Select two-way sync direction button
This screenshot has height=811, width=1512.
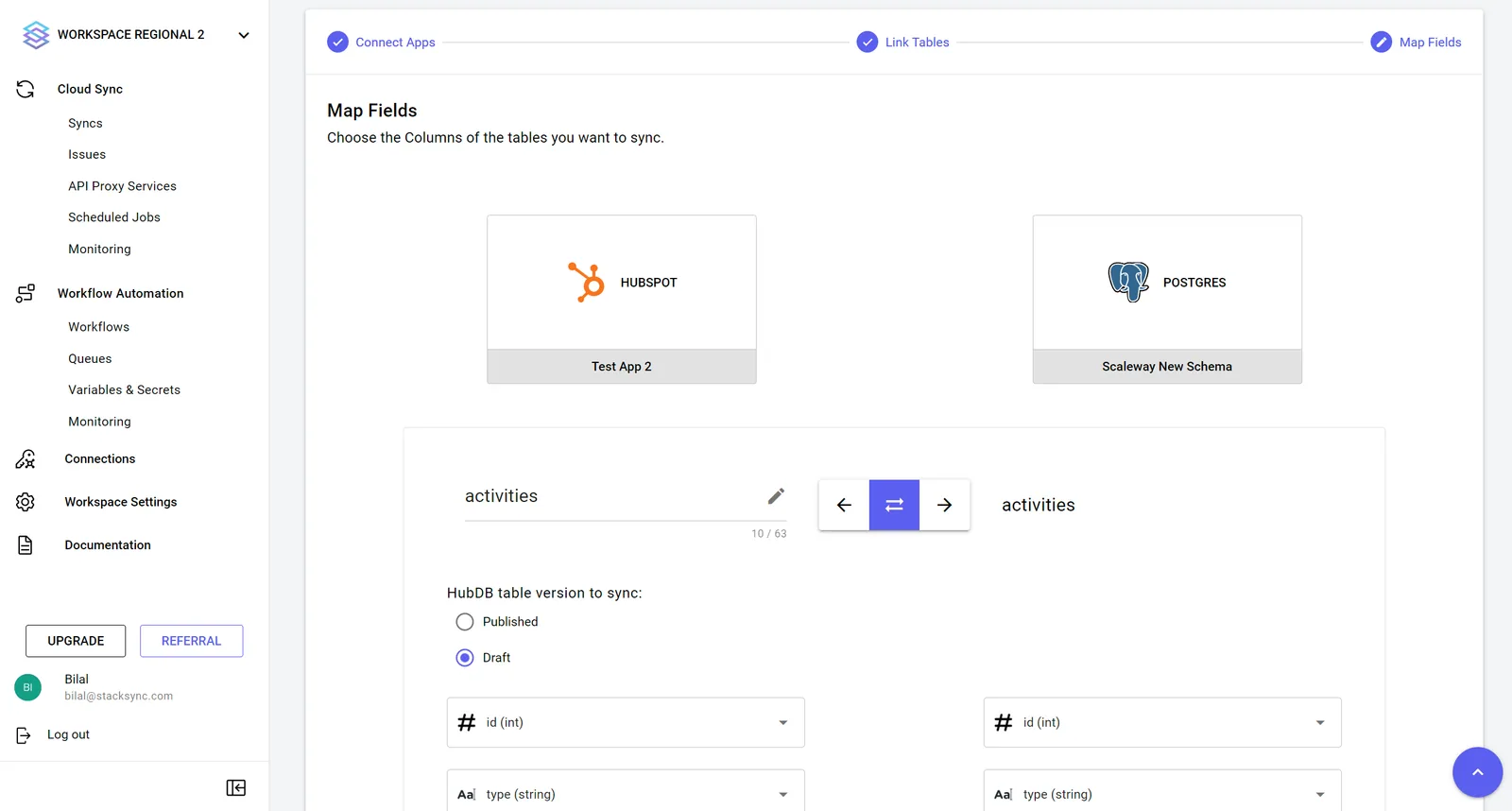[x=894, y=505]
